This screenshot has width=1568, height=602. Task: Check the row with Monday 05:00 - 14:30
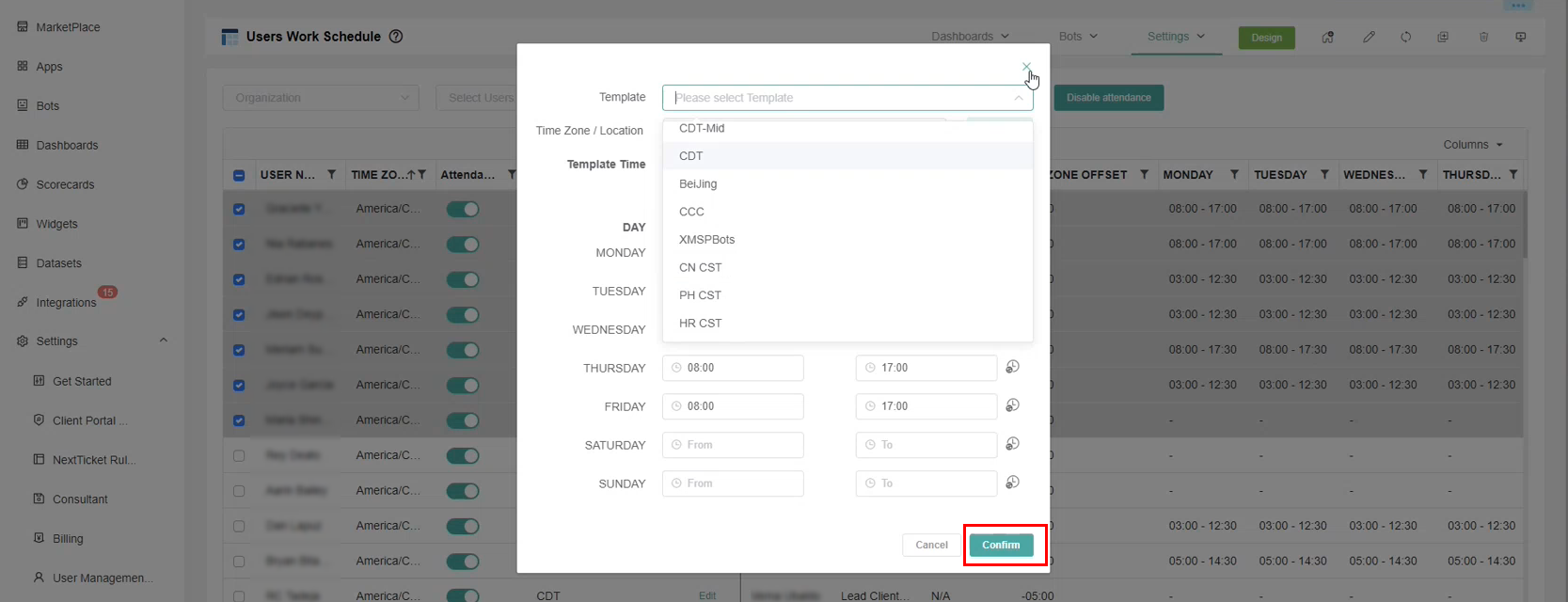click(239, 562)
